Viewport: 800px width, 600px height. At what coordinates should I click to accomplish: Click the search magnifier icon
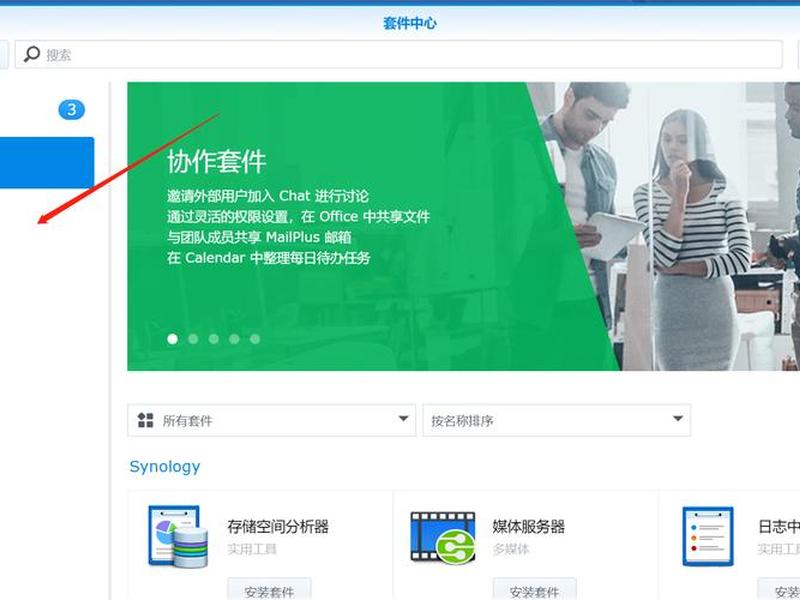coord(32,54)
